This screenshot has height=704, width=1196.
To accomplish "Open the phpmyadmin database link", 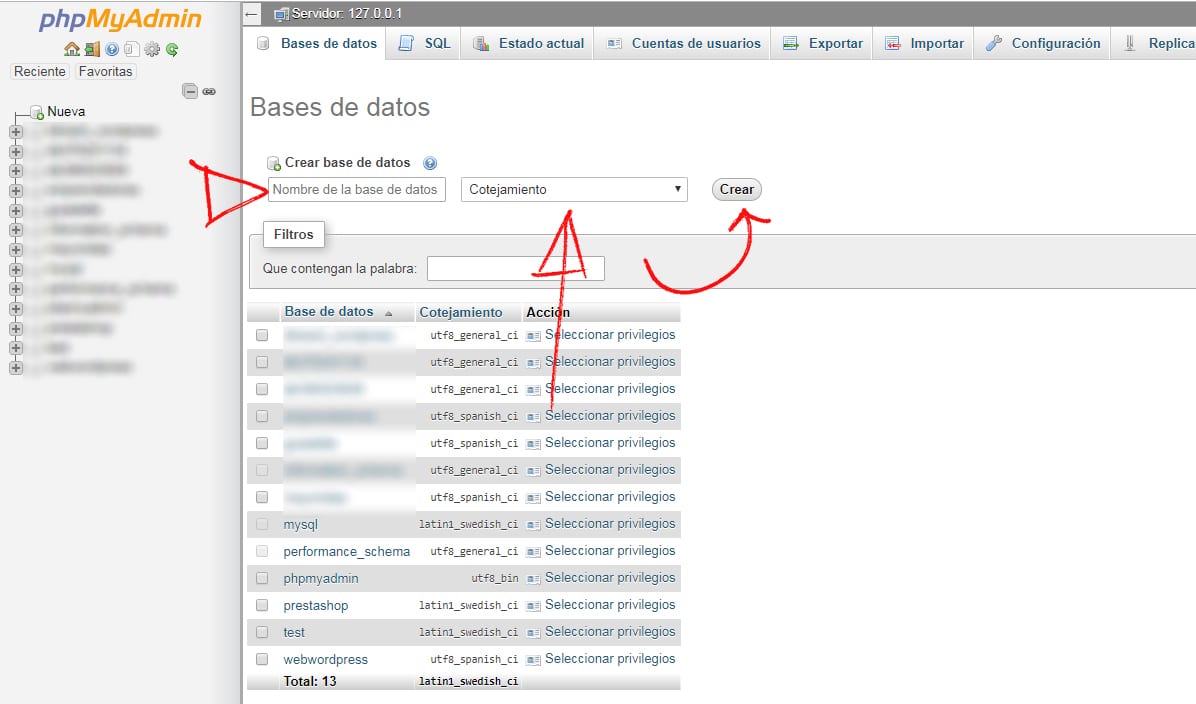I will pos(320,578).
